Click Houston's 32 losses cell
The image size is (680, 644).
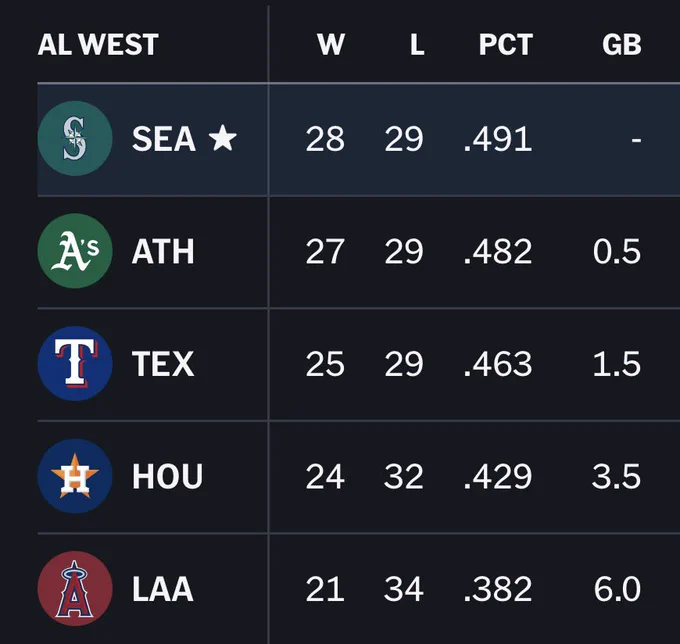pyautogui.click(x=403, y=477)
